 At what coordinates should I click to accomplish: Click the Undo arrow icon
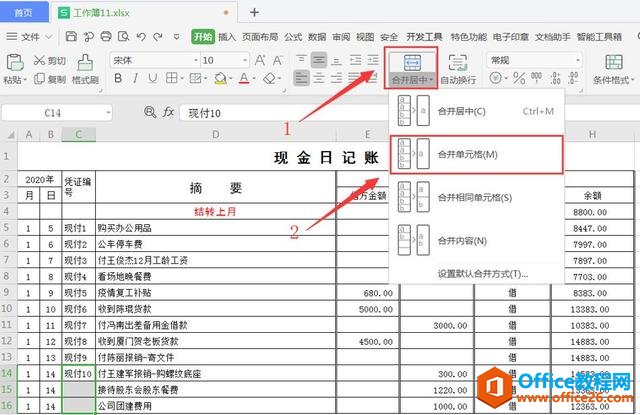coord(141,37)
